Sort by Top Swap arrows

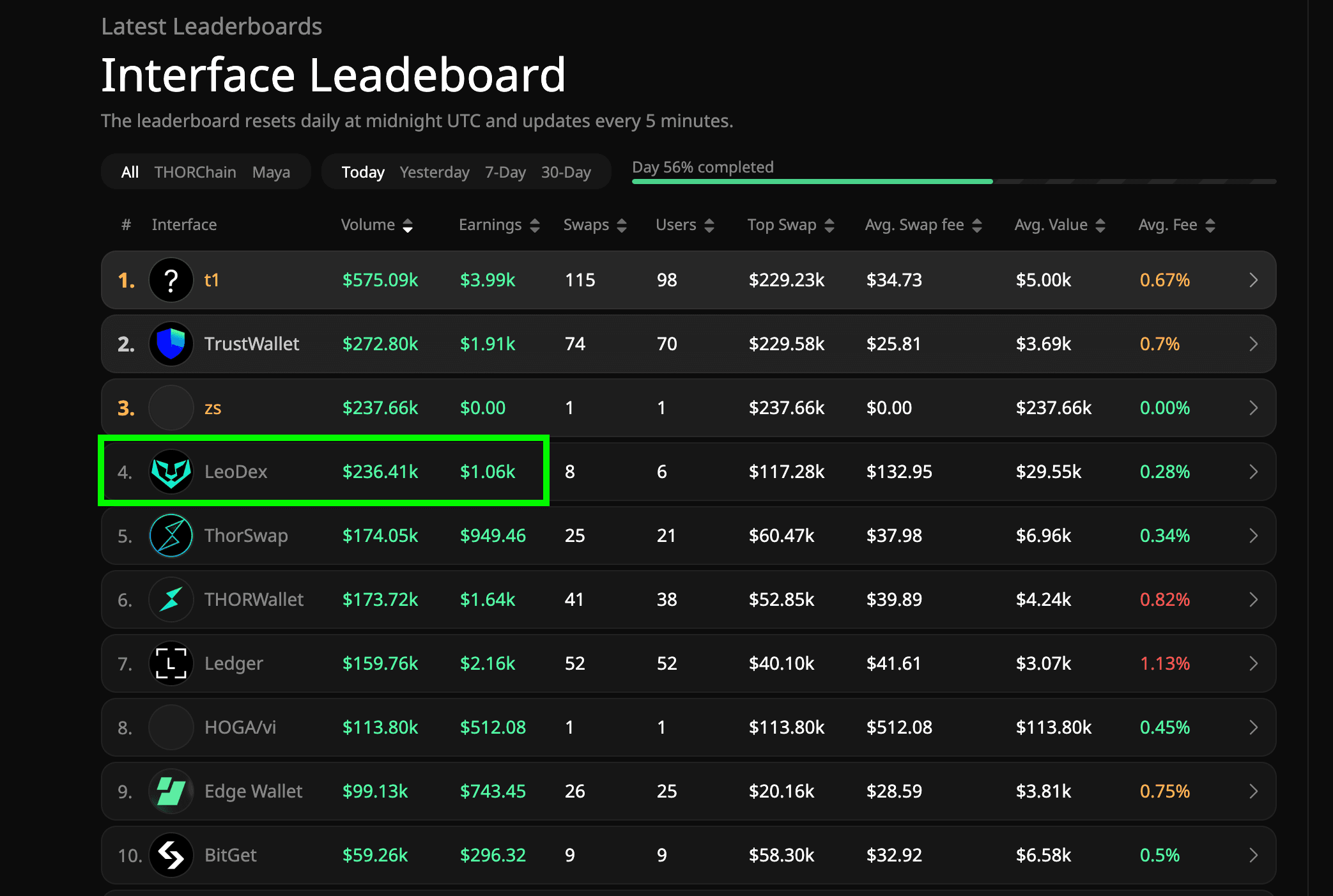pyautogui.click(x=829, y=226)
